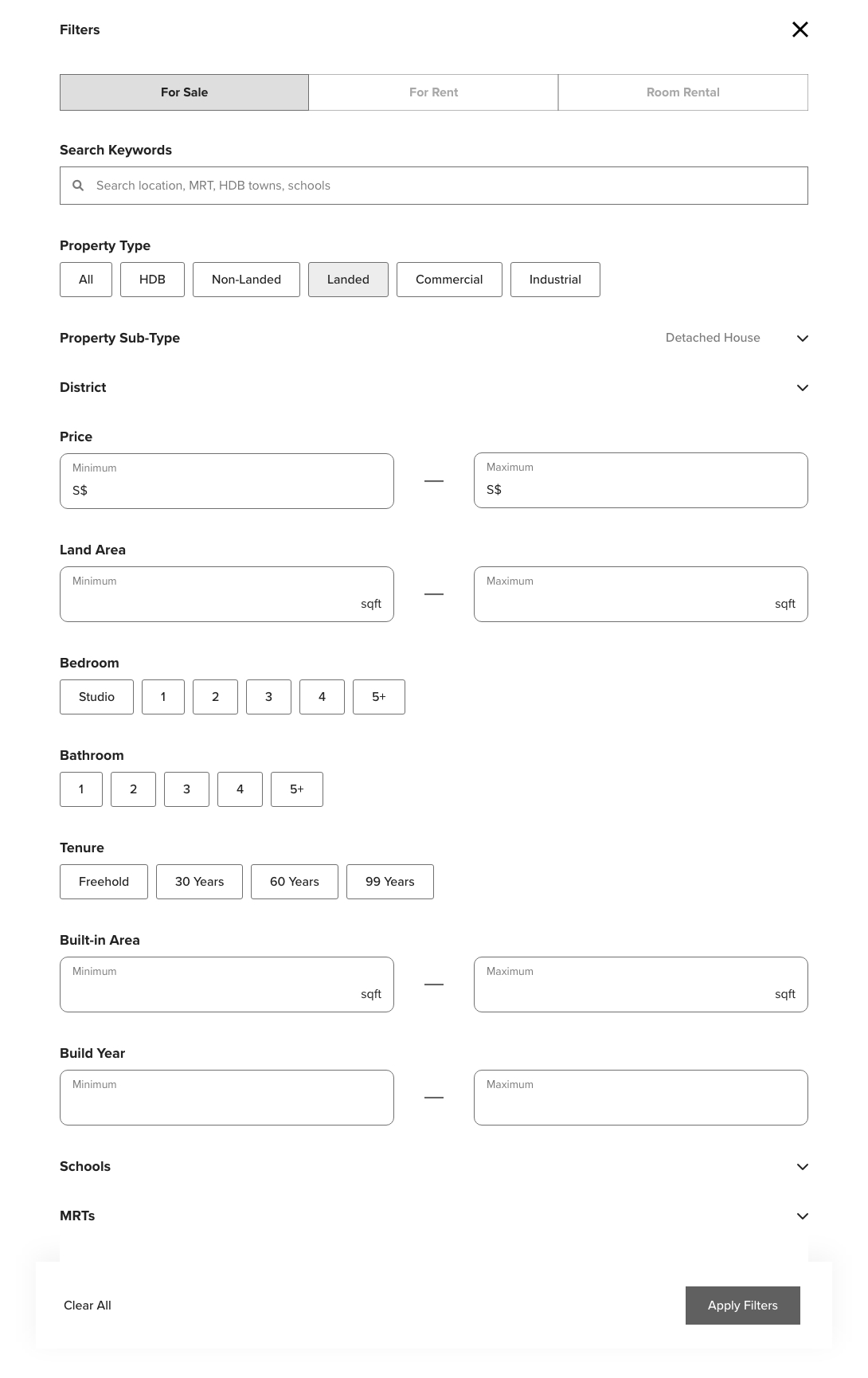Select 3 bathroom option
The height and width of the screenshot is (1378, 868).
click(x=186, y=789)
